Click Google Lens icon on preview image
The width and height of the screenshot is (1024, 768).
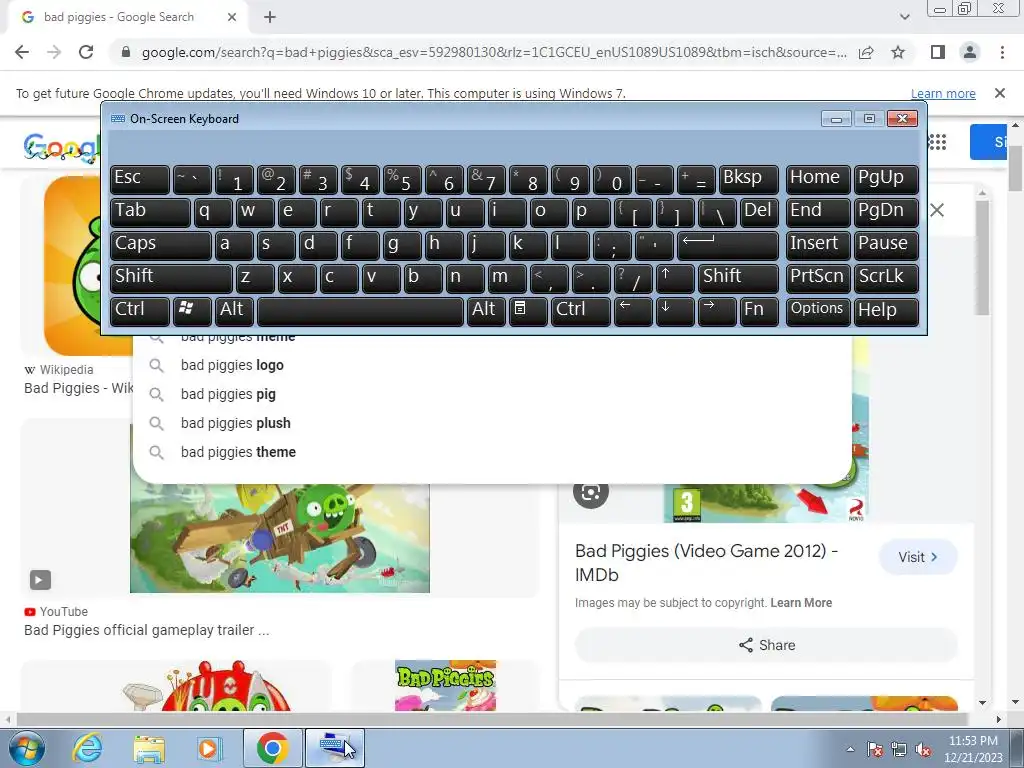590,492
